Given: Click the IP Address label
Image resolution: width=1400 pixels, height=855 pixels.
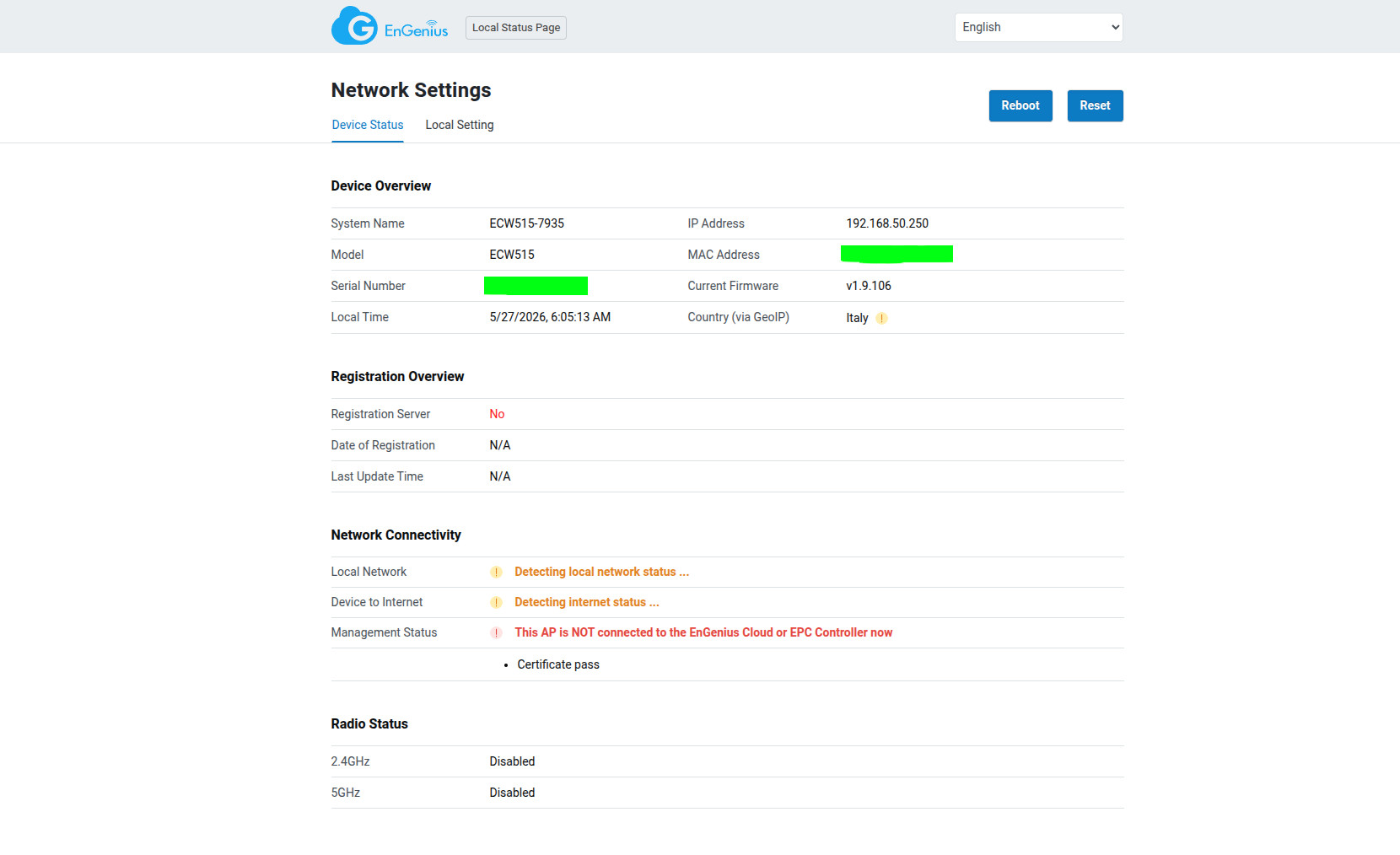Looking at the screenshot, I should 716,223.
